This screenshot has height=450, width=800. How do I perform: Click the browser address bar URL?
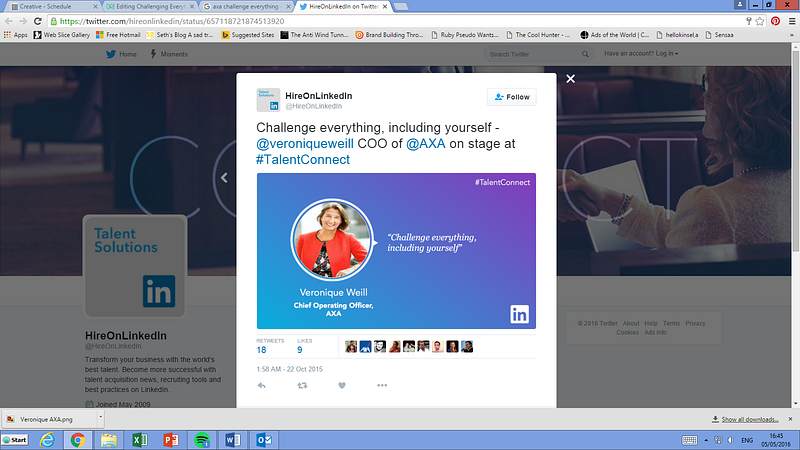[172, 21]
